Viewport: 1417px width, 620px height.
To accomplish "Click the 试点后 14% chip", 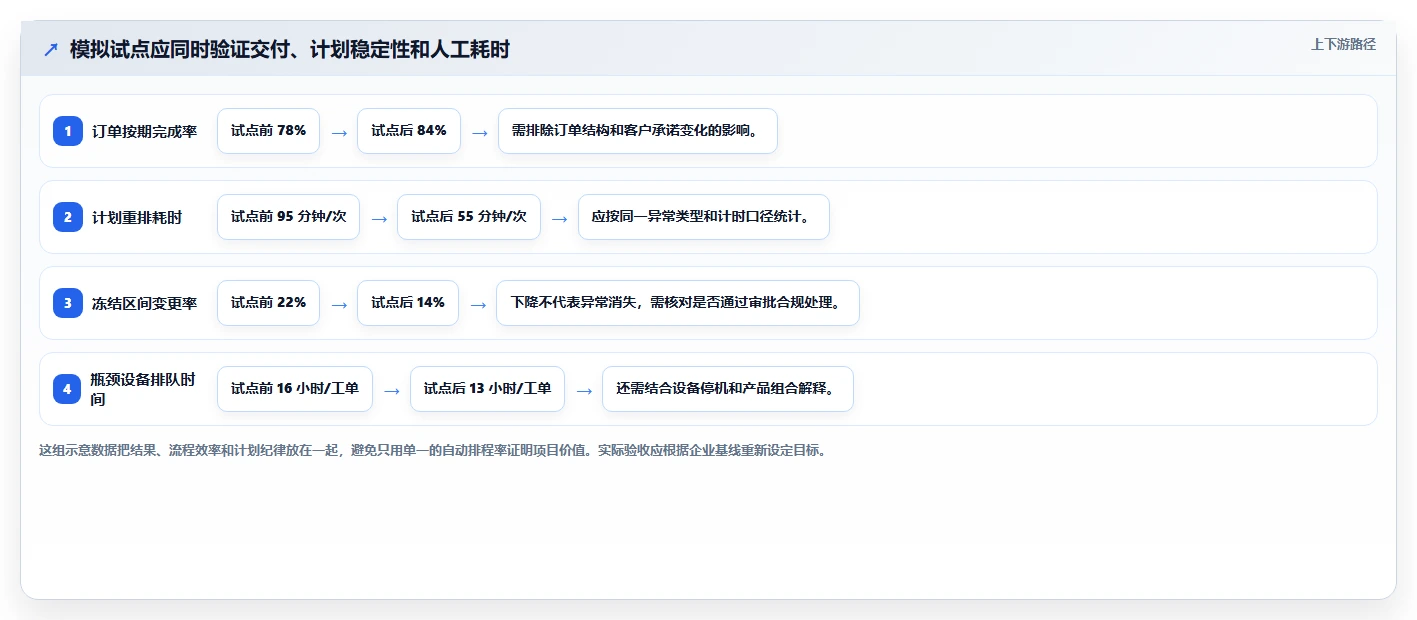I will point(408,303).
